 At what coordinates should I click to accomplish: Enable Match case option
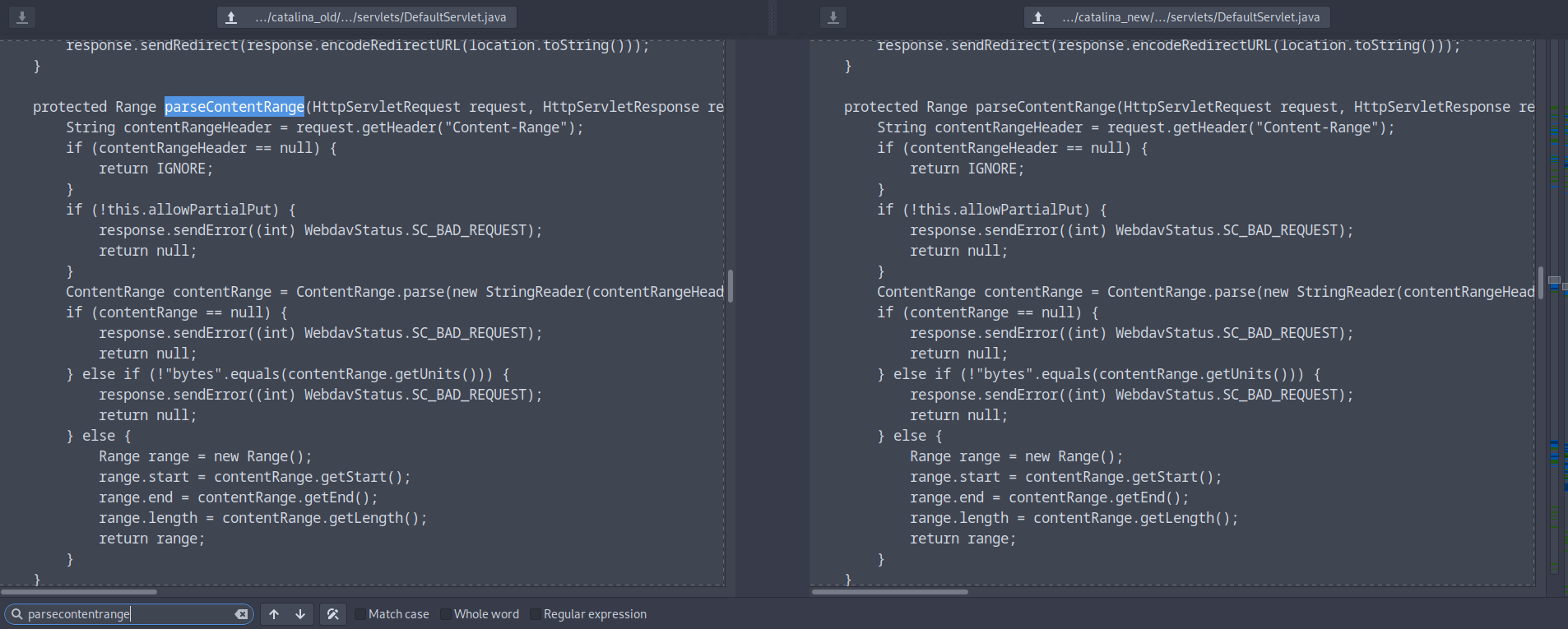tap(392, 614)
